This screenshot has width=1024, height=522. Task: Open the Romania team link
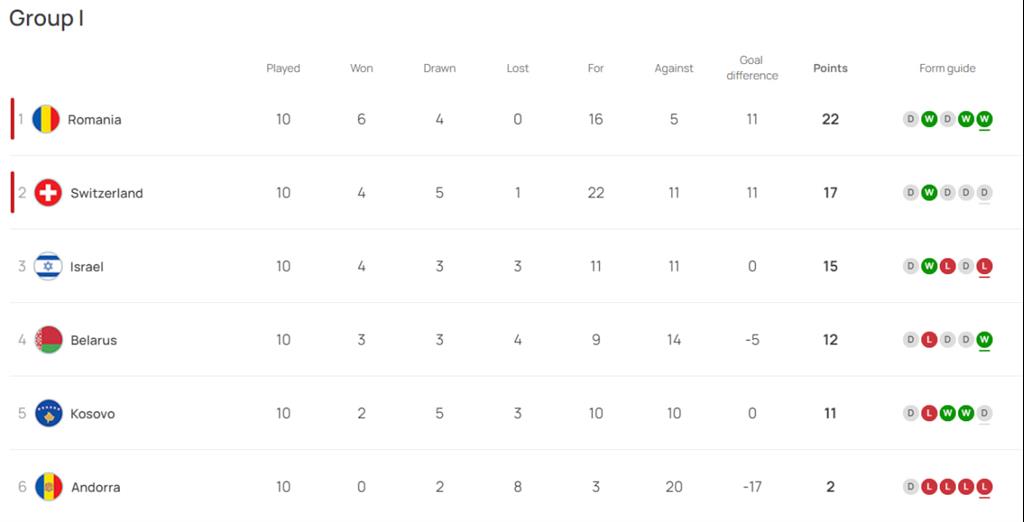[95, 120]
